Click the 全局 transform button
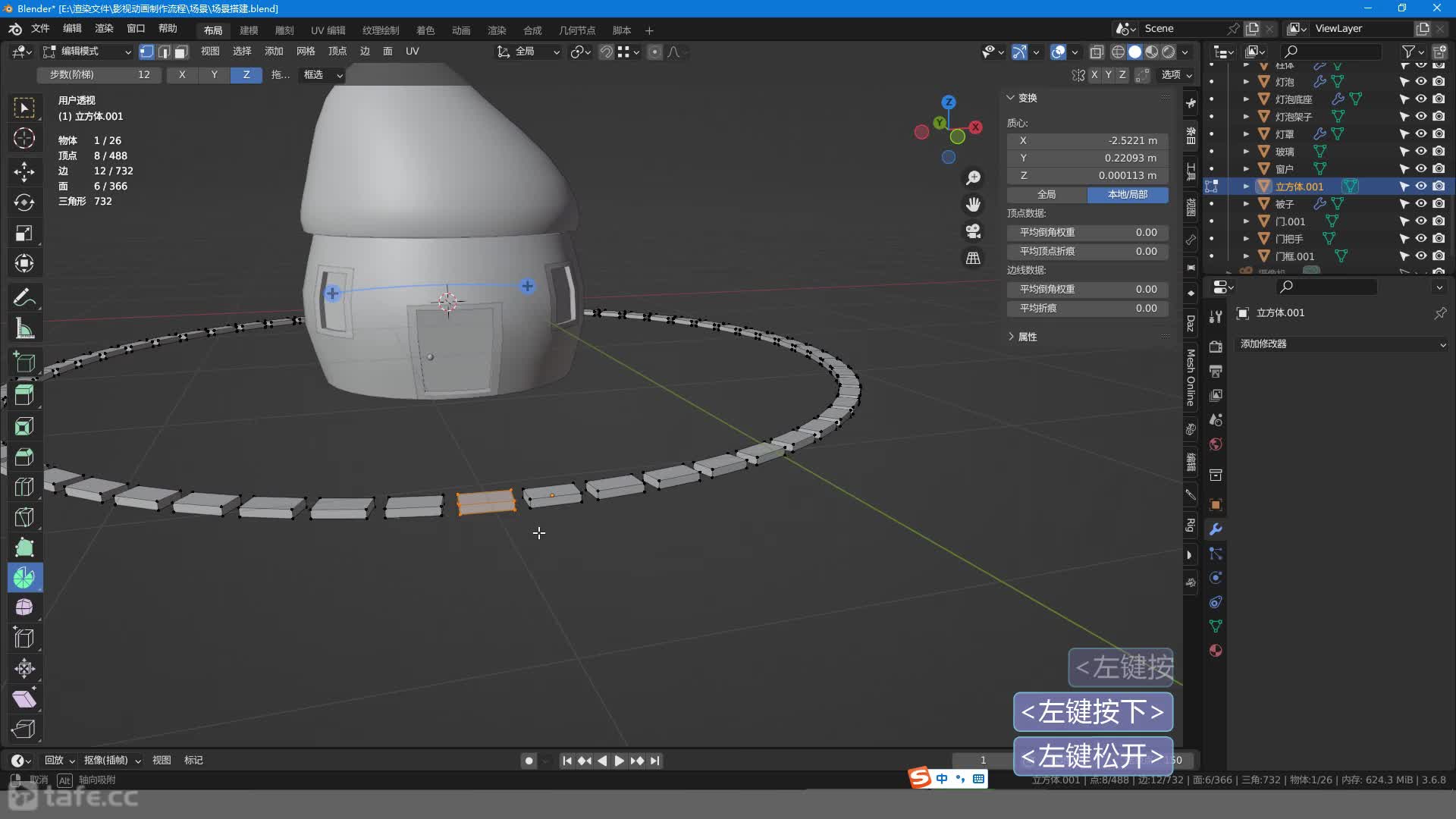Viewport: 1456px width, 819px height. [1046, 195]
